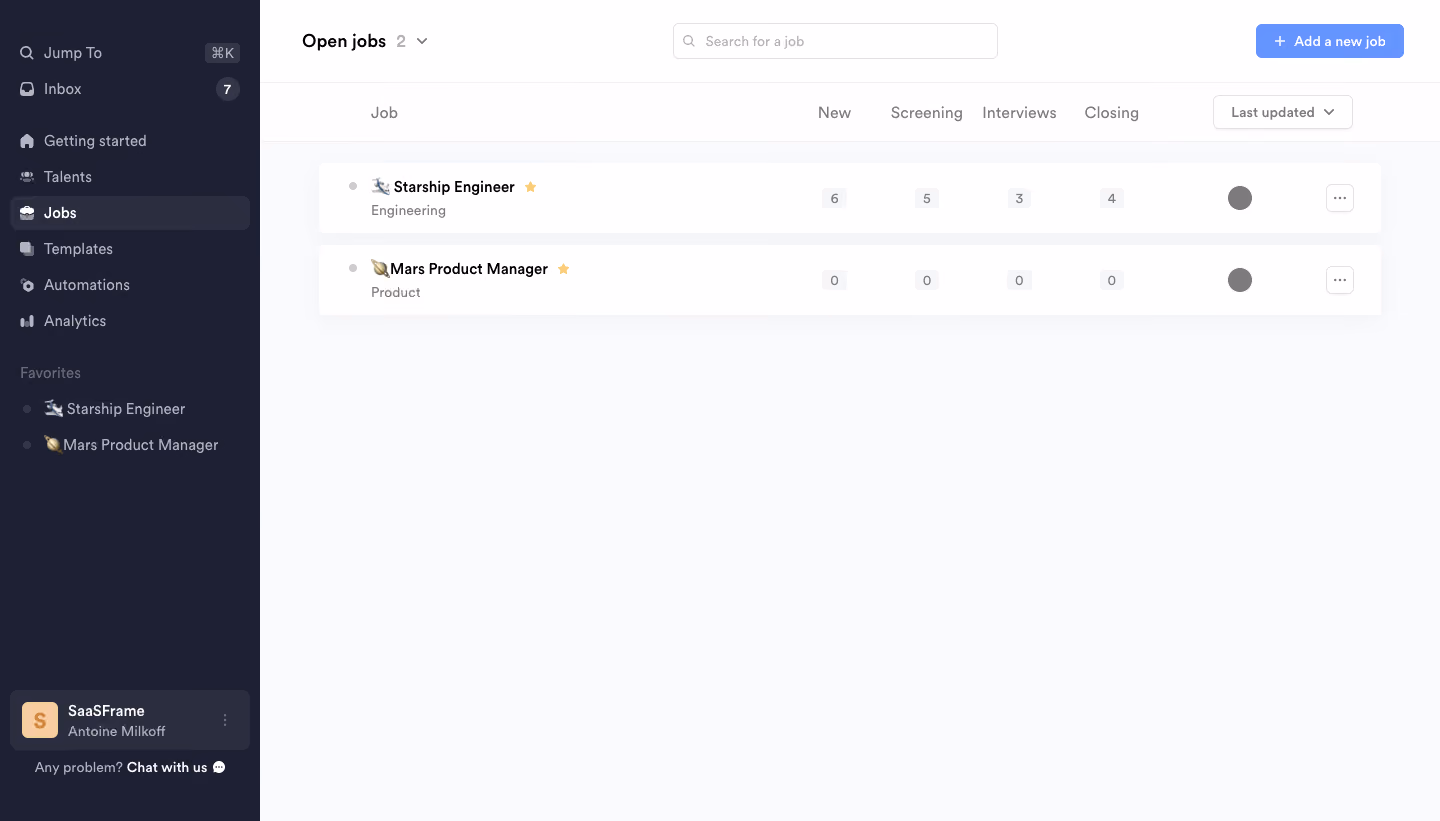
Task: Click New count 6 for Starship Engineer
Action: coord(834,198)
